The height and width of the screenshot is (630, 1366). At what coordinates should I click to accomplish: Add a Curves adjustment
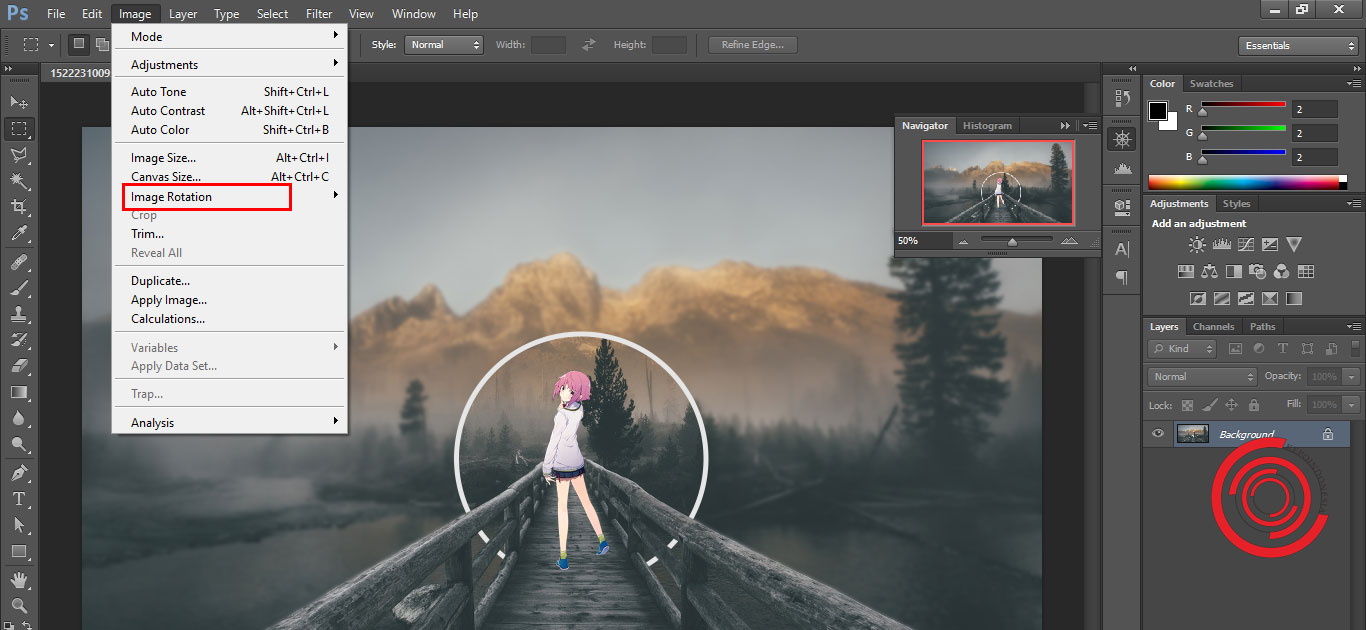pos(1246,244)
